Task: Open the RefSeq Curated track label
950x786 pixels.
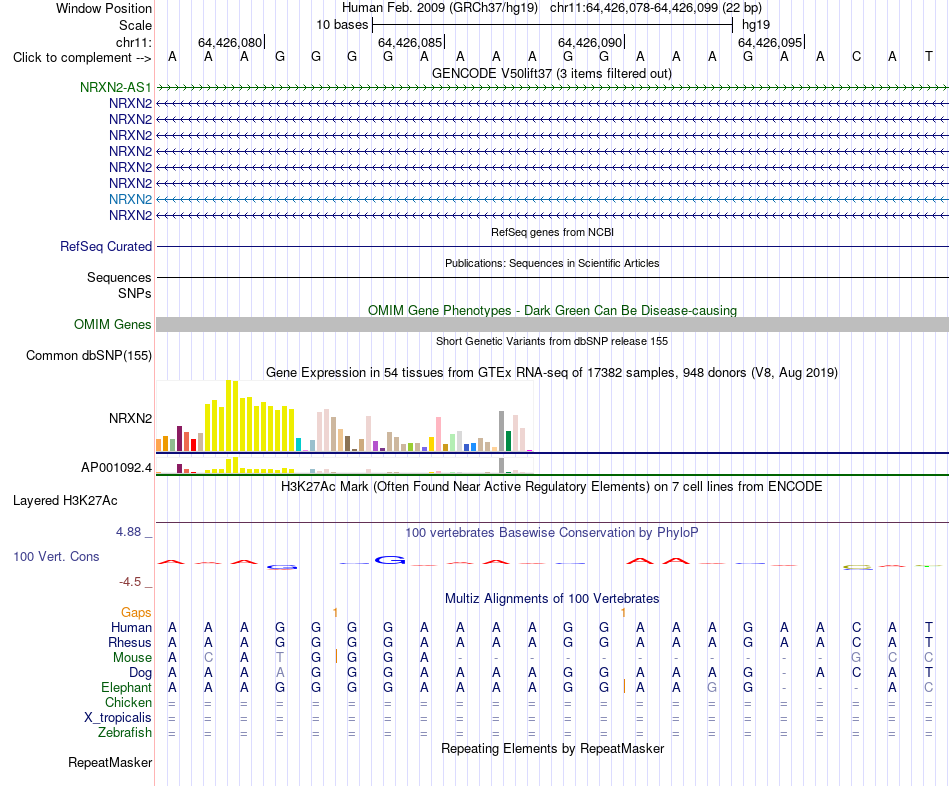Action: (105, 246)
